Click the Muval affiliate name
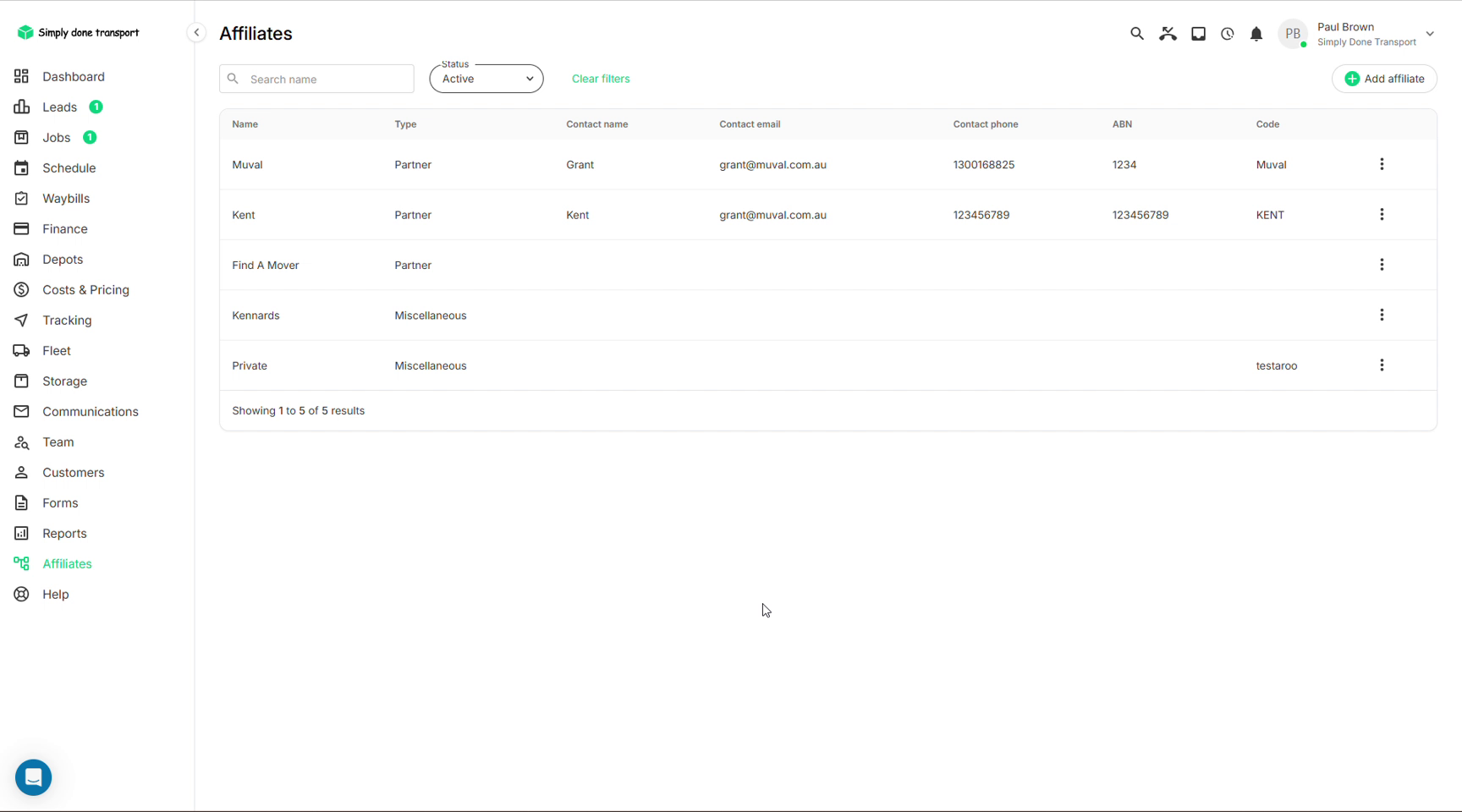This screenshot has height=812, width=1462. 247,165
